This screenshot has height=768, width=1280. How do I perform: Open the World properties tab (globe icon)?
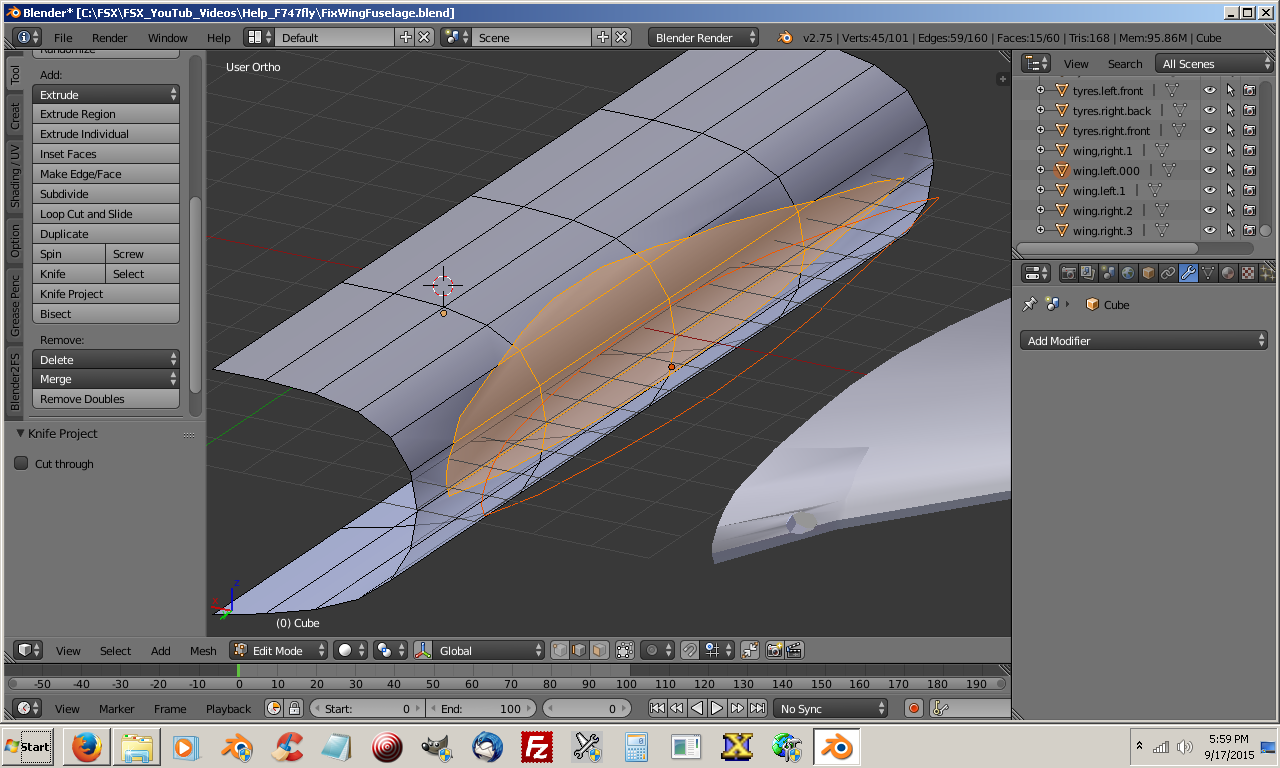tap(1128, 273)
